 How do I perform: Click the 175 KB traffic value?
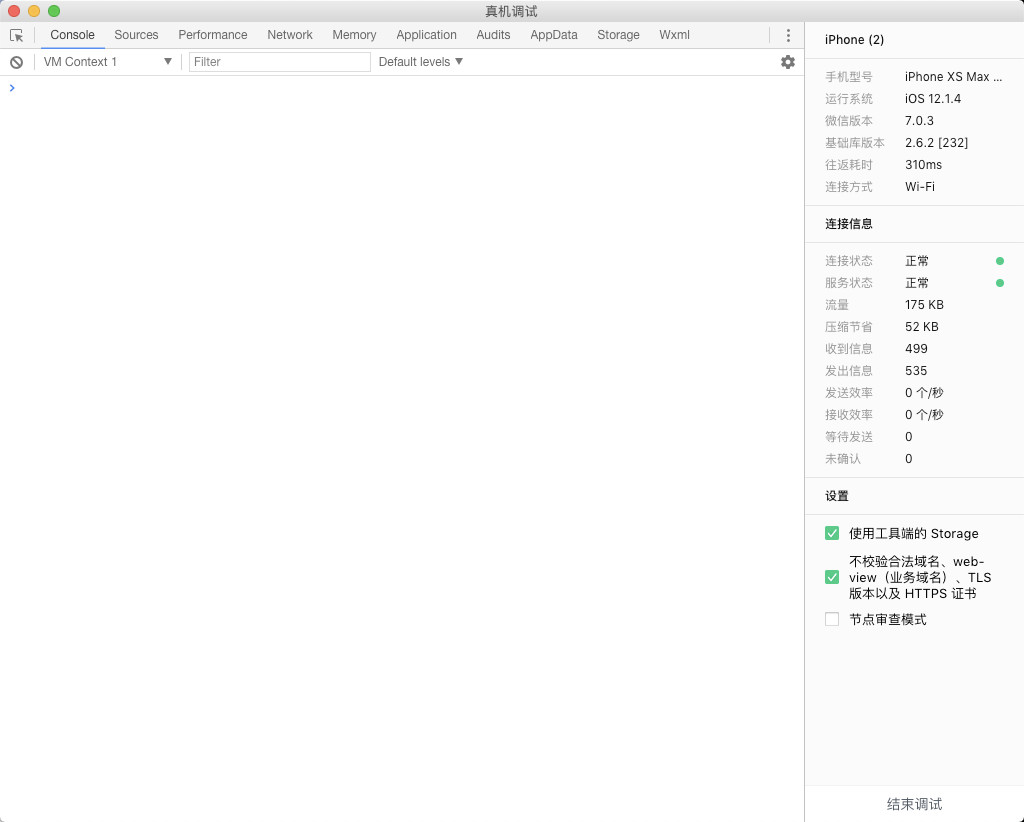click(924, 305)
